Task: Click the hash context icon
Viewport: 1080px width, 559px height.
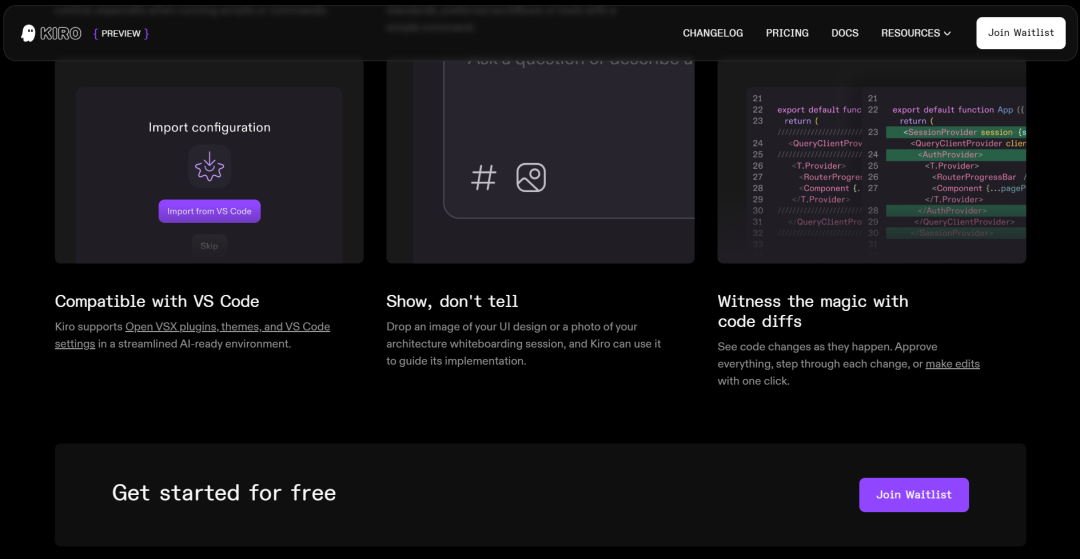Action: 484,178
